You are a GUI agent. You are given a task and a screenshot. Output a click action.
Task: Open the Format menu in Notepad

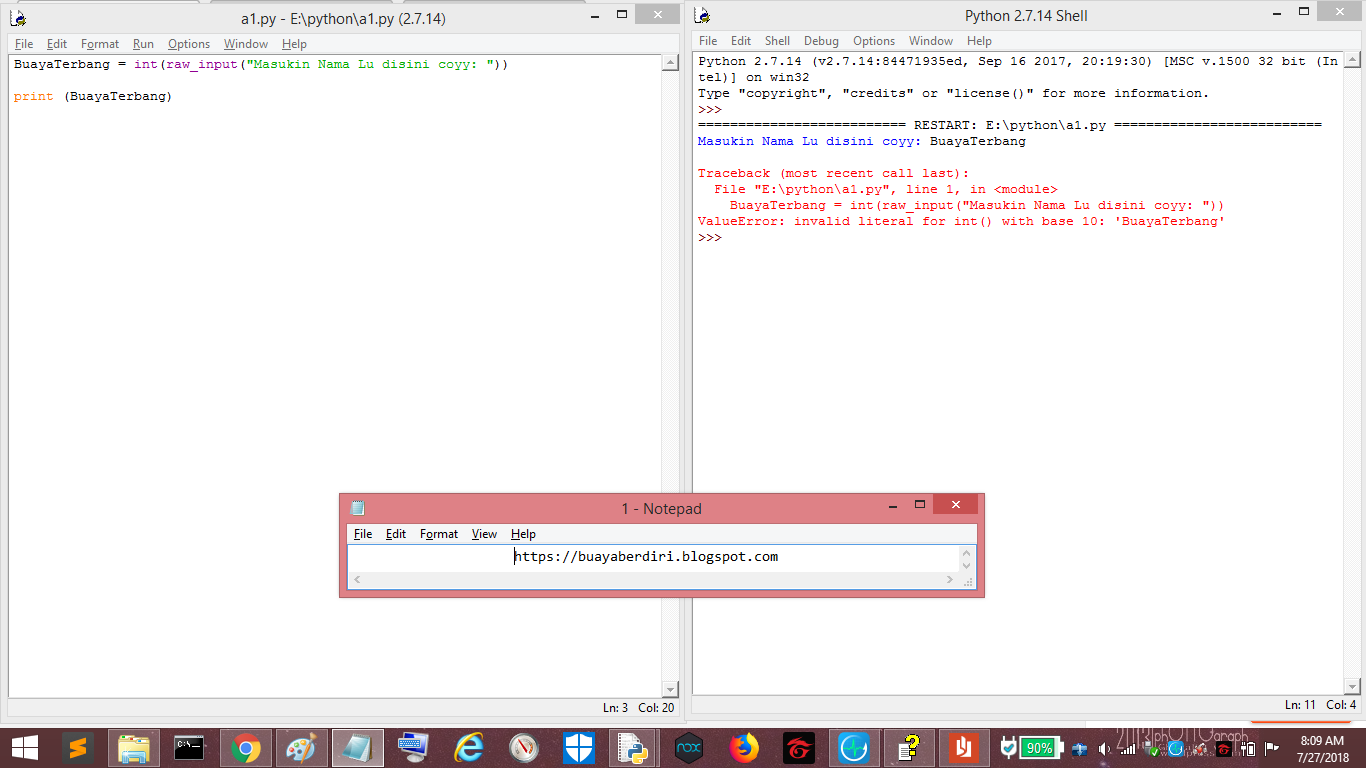click(x=439, y=534)
